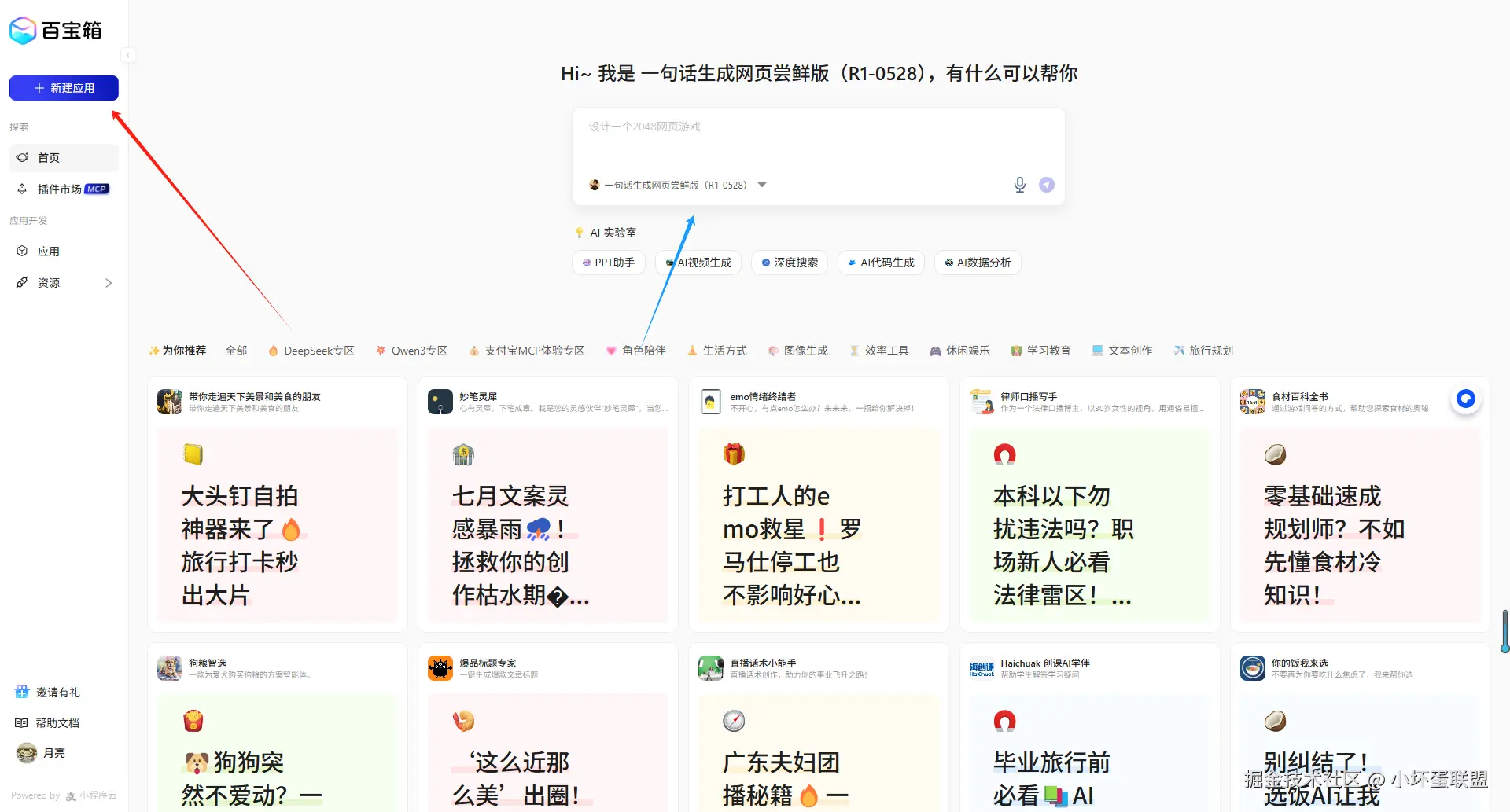Screen dimensions: 1510x812
Task: Open the 首页 home page
Action: [64, 158]
